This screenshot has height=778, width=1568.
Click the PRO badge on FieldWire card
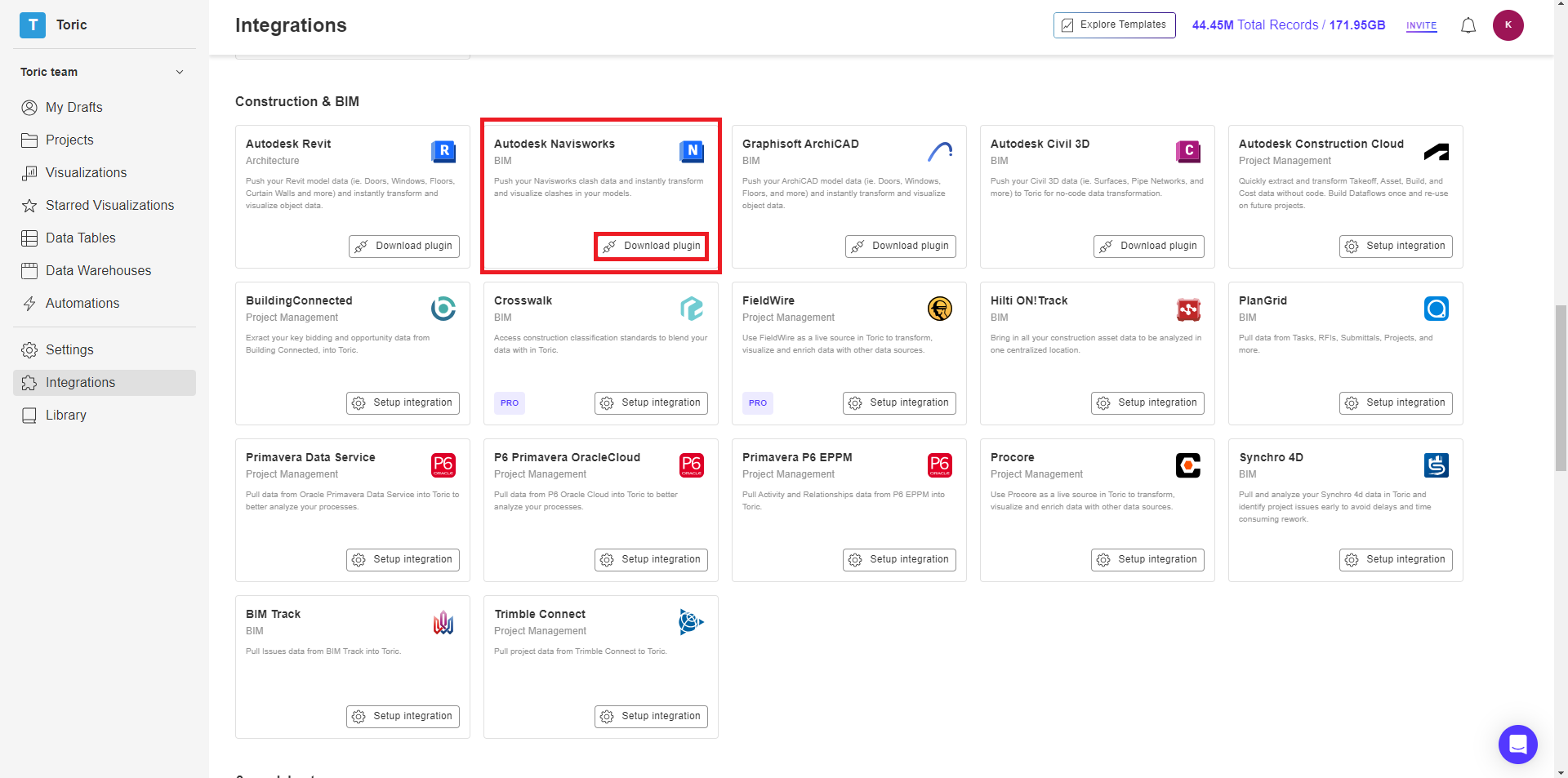[x=758, y=402]
